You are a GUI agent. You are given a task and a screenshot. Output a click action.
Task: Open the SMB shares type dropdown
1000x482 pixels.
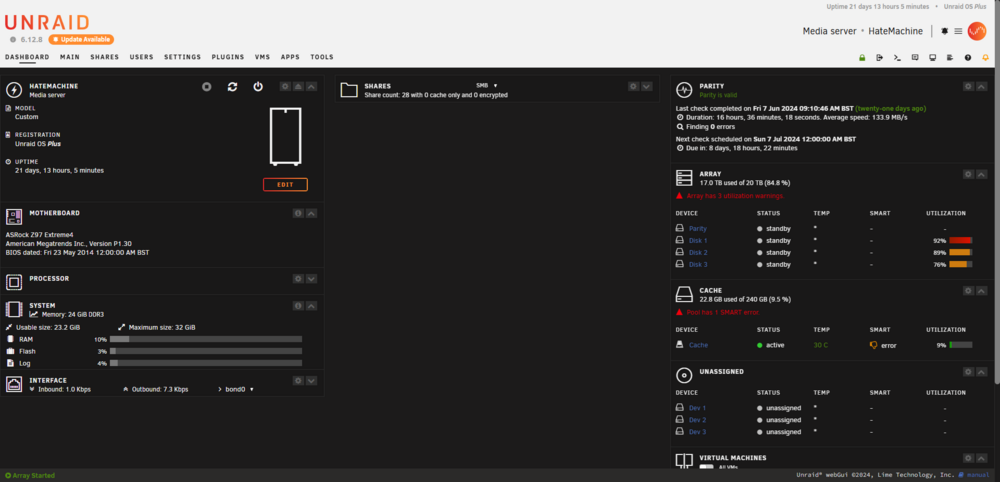[x=487, y=85]
